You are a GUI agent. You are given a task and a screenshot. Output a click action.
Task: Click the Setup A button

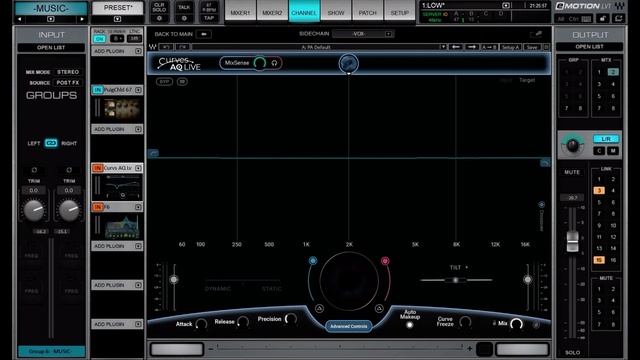coord(511,47)
